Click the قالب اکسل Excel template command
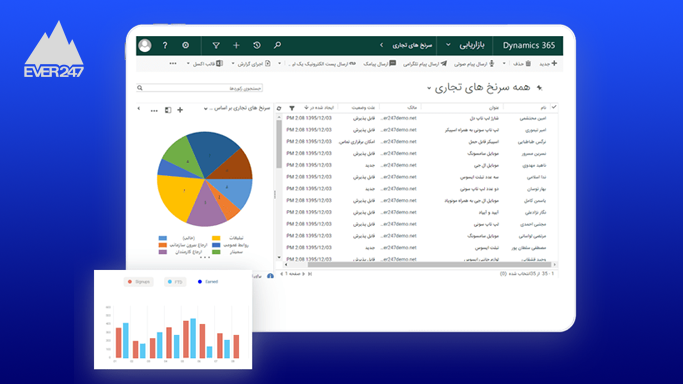The width and height of the screenshot is (683, 384). pyautogui.click(x=208, y=64)
